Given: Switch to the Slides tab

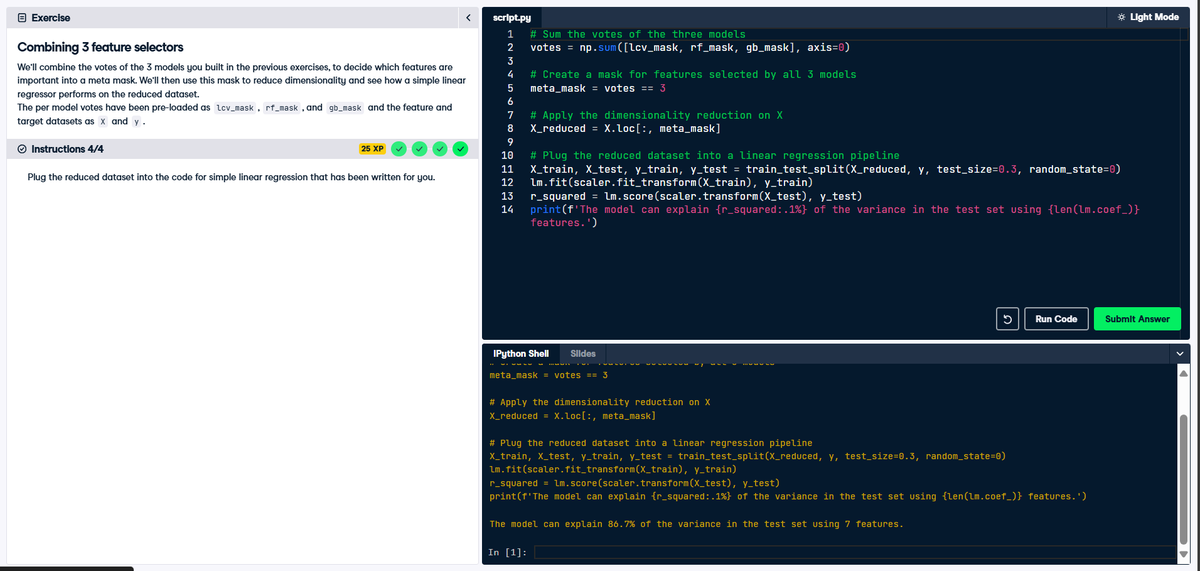Looking at the screenshot, I should click(583, 353).
